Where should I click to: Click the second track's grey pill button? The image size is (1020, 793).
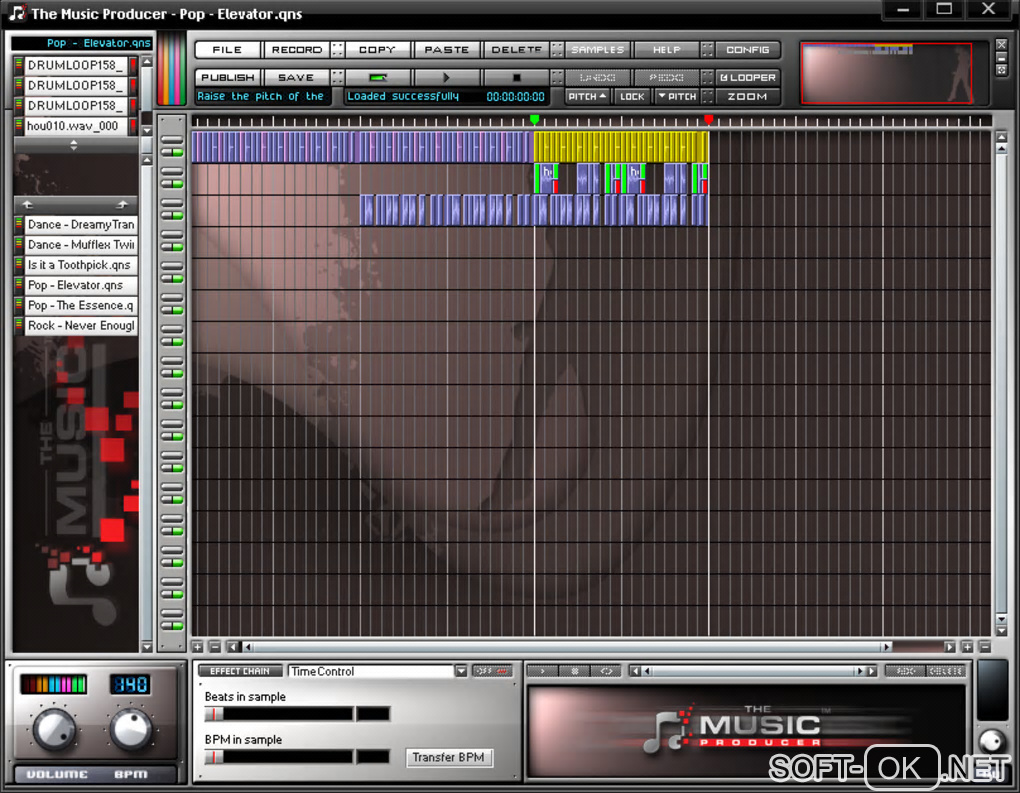(x=172, y=172)
